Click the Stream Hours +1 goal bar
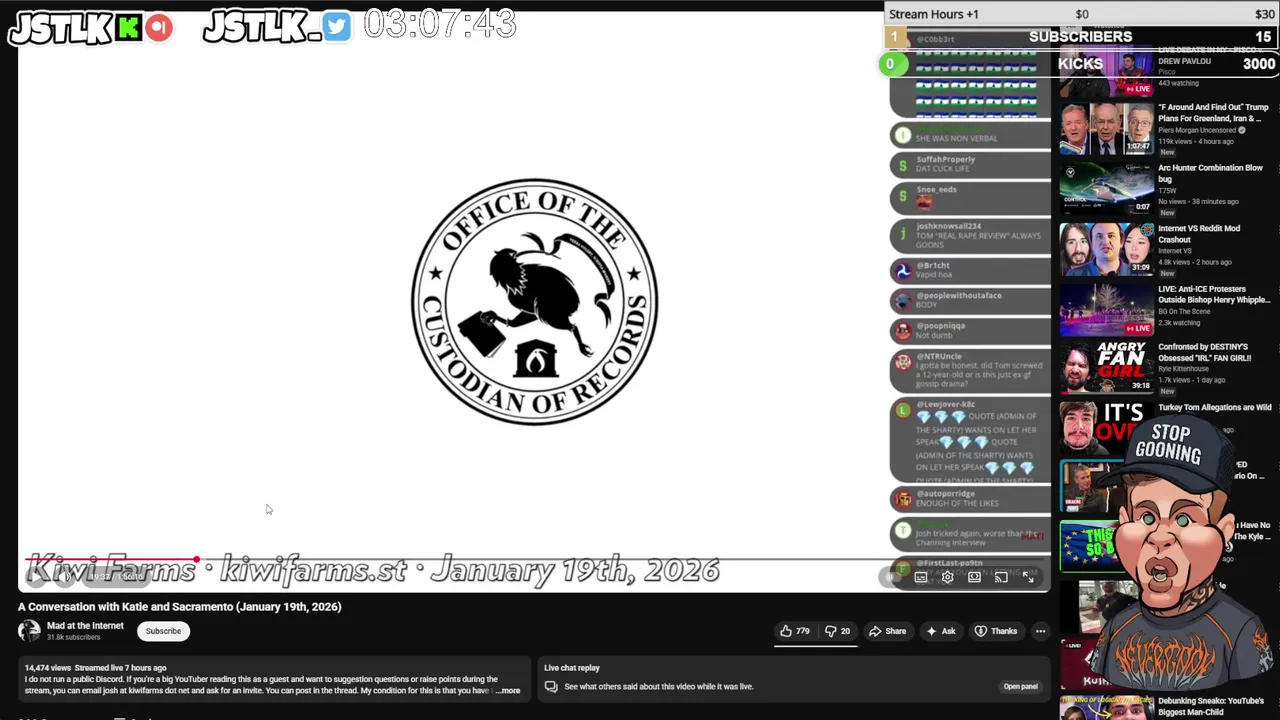The image size is (1280, 720). [x=1082, y=14]
